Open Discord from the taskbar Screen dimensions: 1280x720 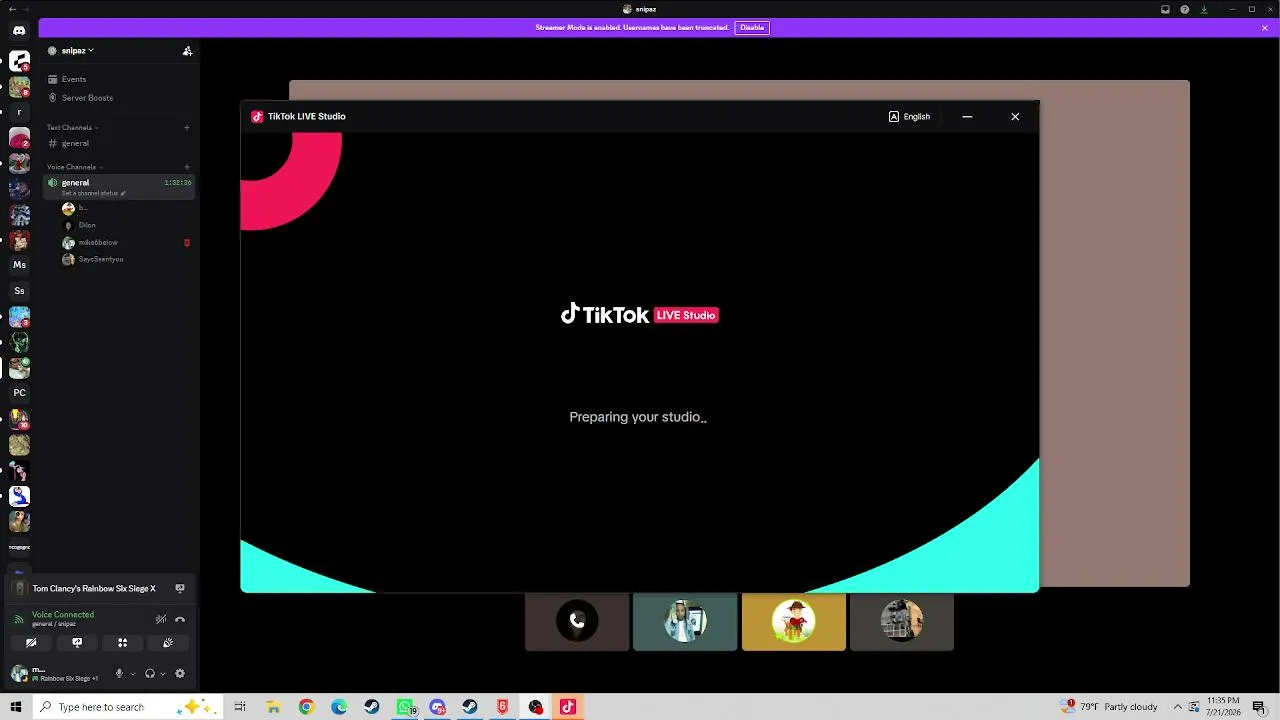438,707
